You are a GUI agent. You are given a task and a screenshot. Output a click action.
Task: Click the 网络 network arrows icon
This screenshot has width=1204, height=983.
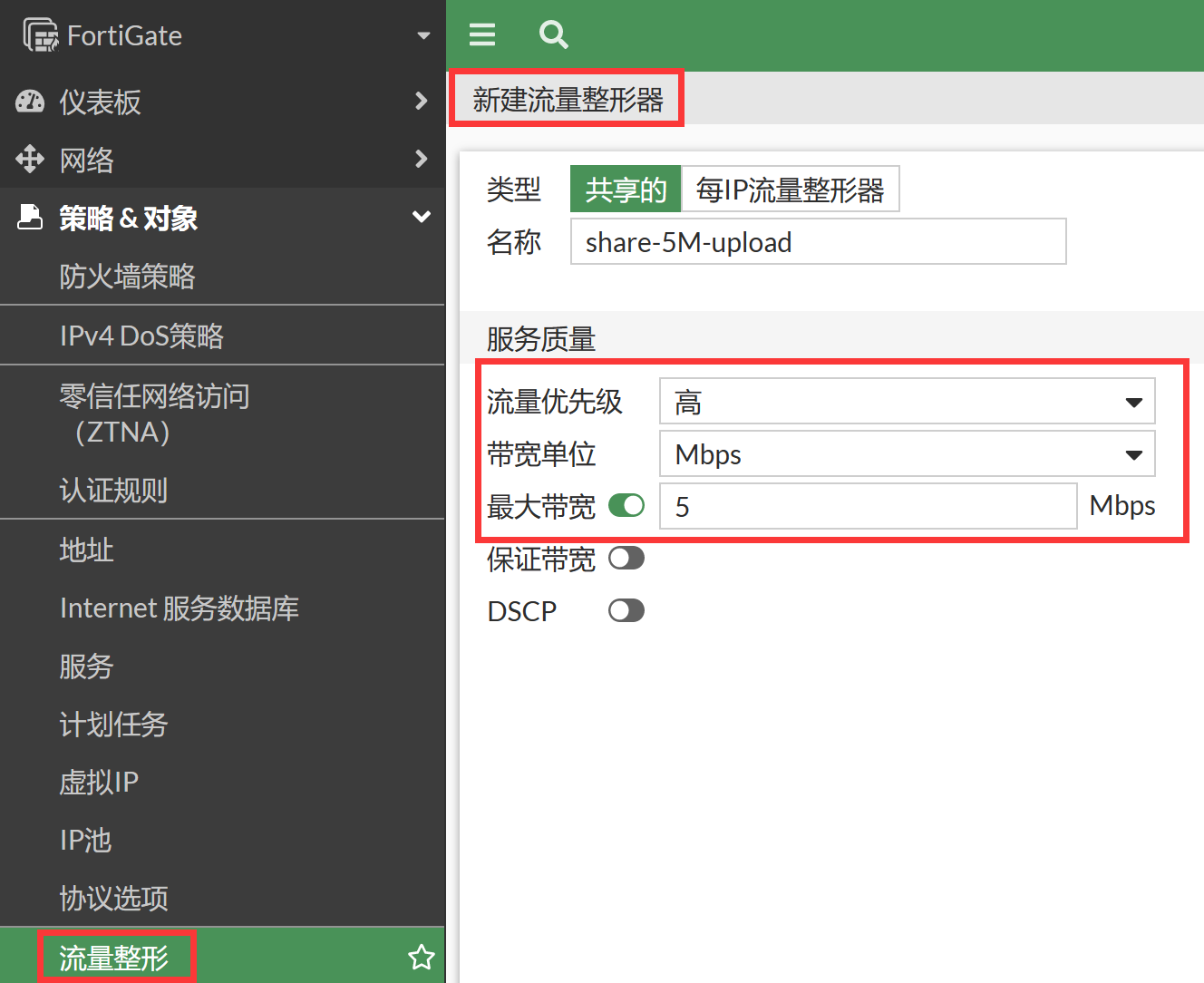coord(30,160)
